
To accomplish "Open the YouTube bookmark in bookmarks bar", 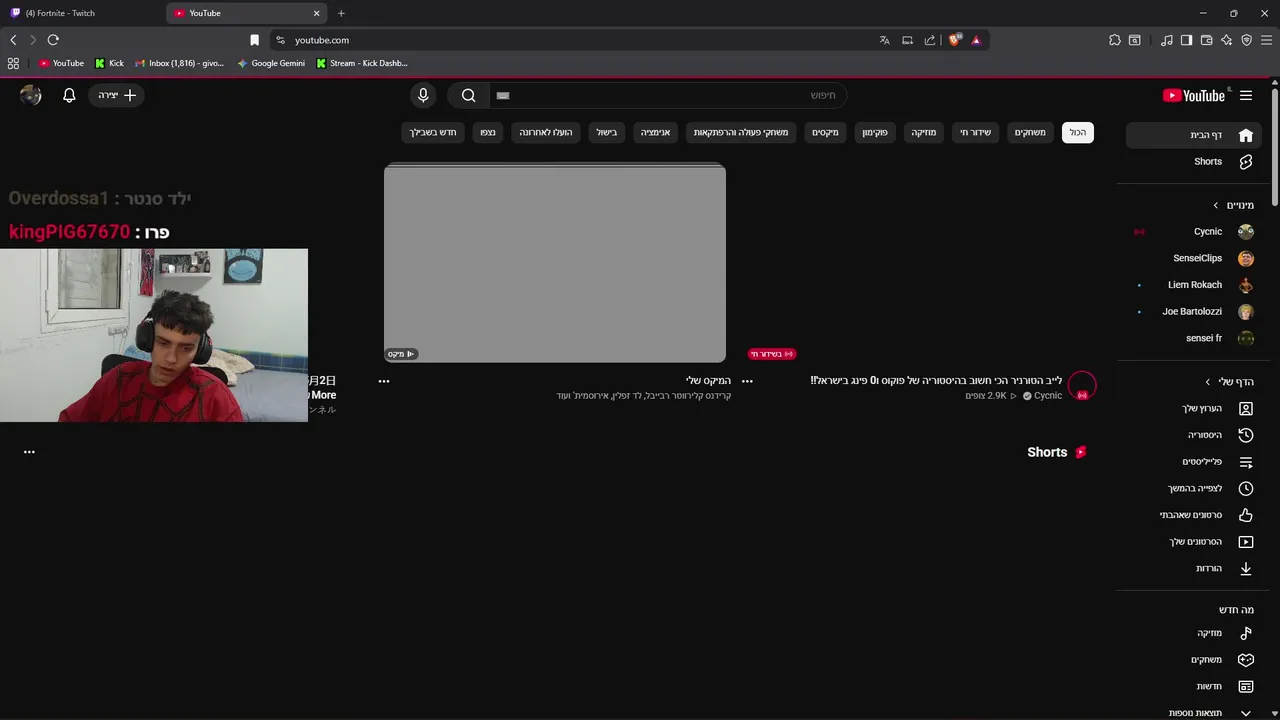I will coord(61,63).
